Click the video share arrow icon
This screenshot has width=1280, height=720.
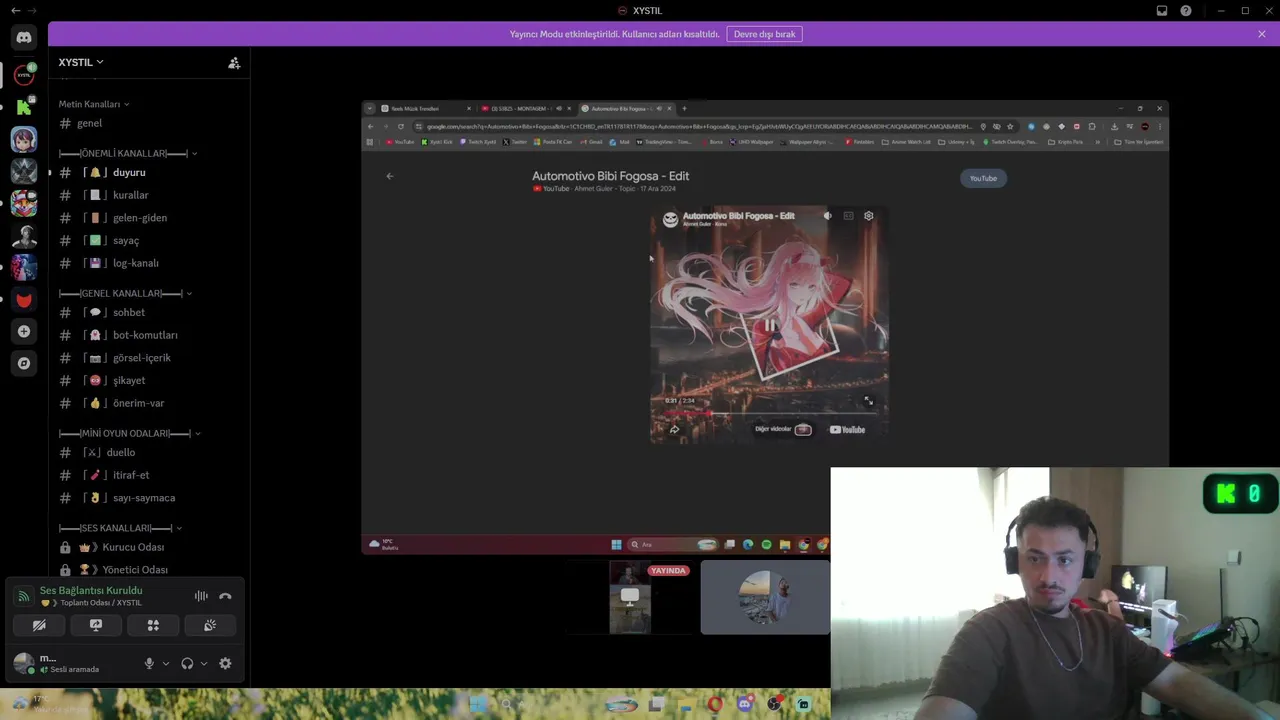click(x=674, y=430)
